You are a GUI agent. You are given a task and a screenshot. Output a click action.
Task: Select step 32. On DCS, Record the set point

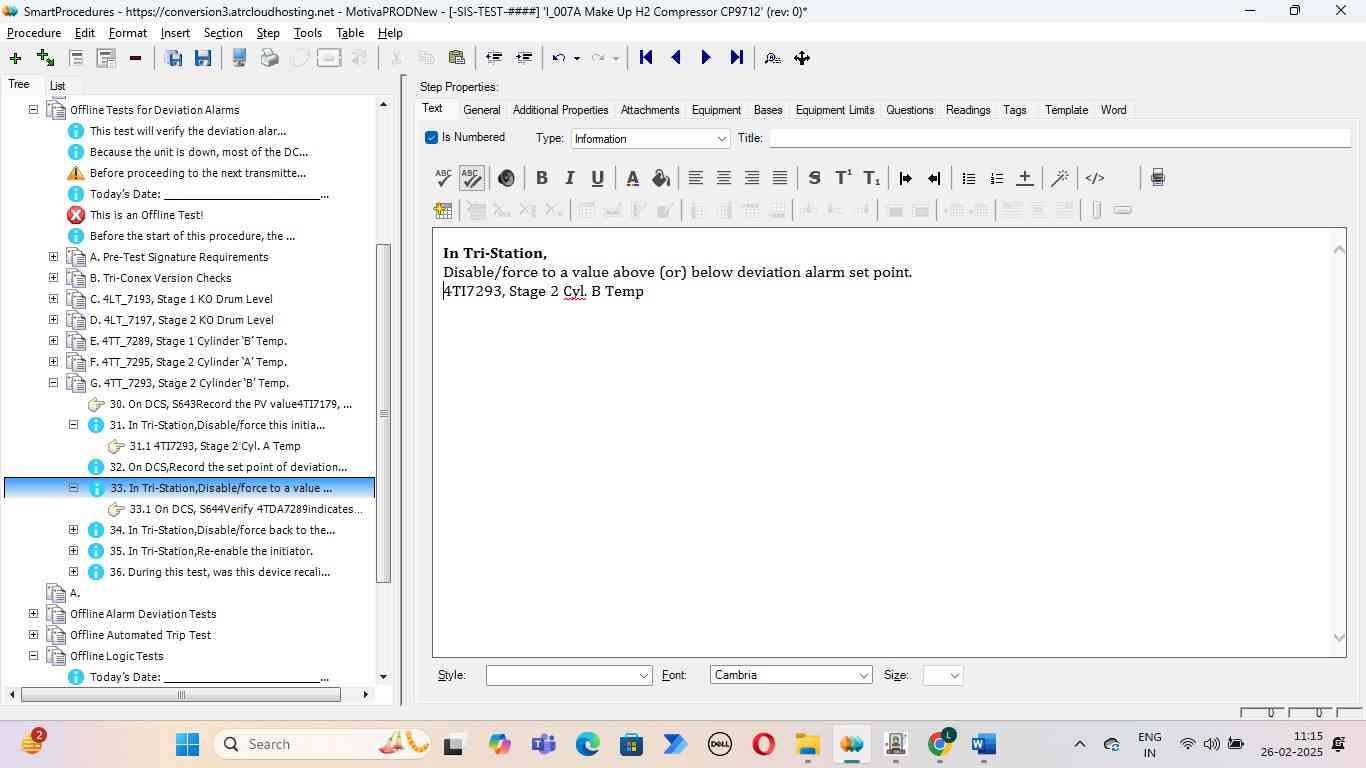pos(228,467)
